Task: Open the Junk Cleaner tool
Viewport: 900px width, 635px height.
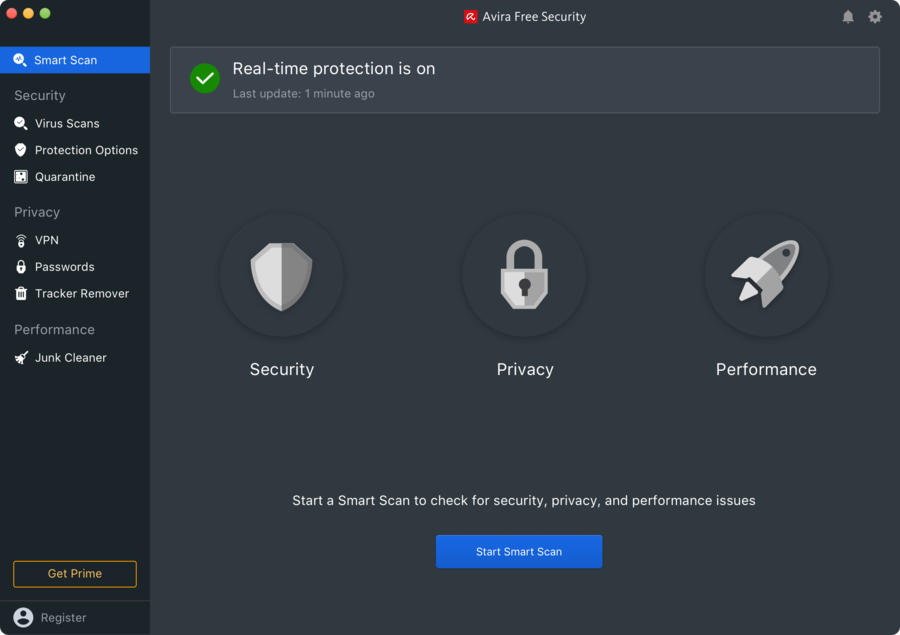Action: point(22,357)
